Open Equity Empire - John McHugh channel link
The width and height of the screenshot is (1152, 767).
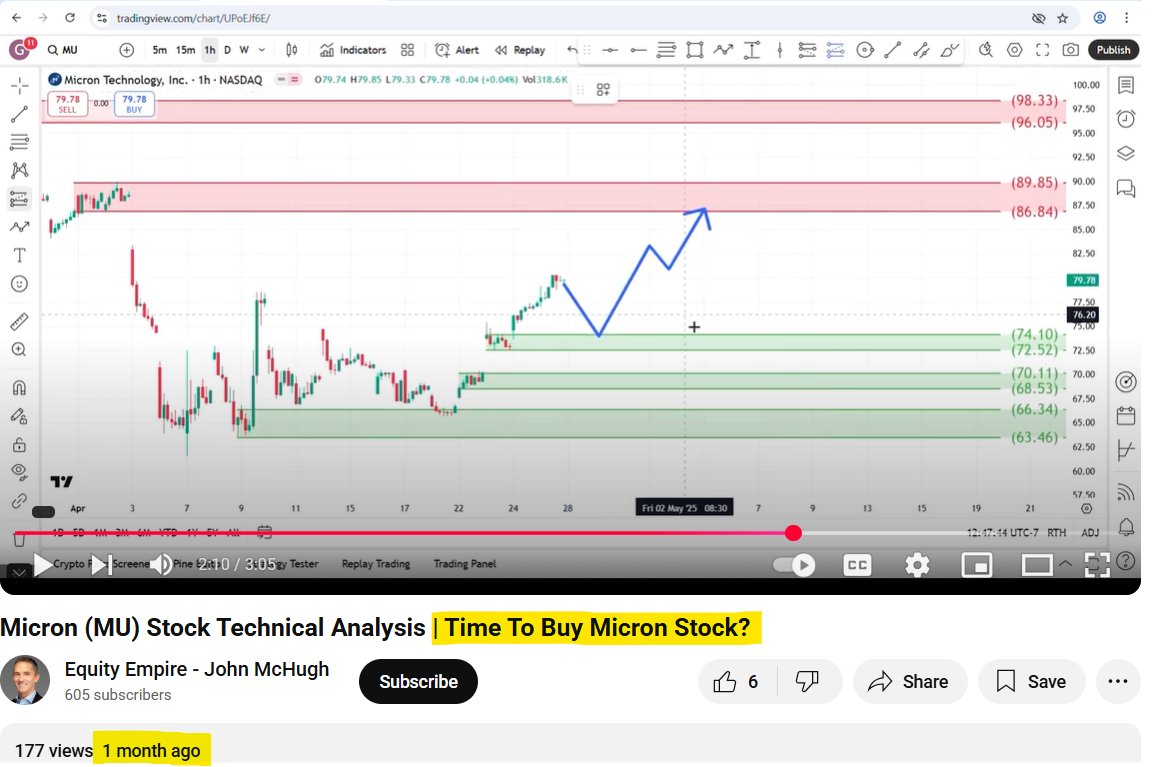click(197, 669)
